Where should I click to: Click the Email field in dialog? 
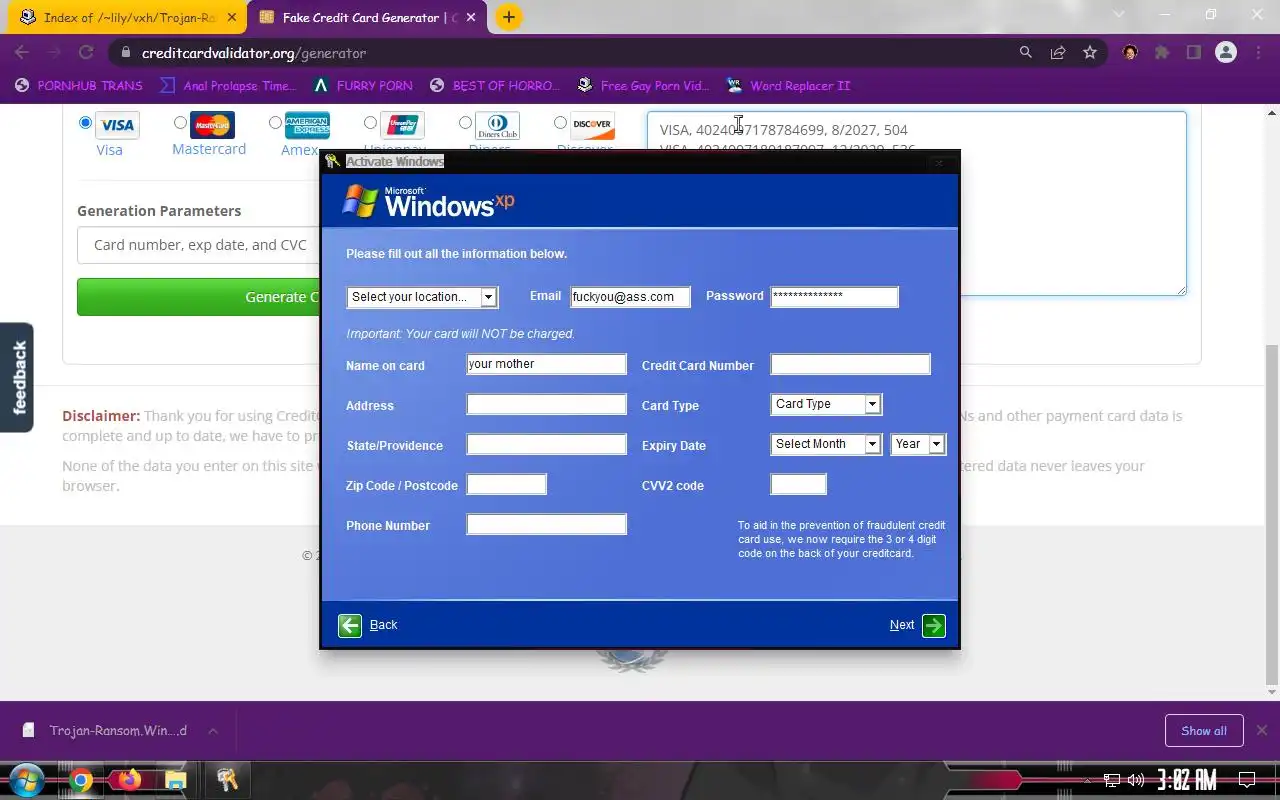[630, 297]
